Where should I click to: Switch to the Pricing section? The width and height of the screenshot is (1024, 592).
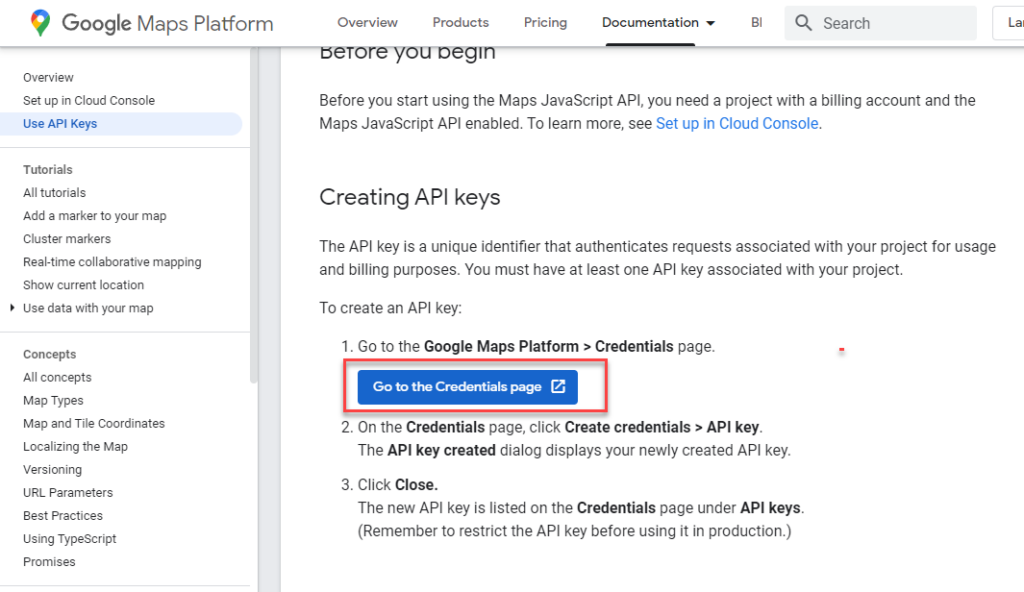[x=545, y=22]
